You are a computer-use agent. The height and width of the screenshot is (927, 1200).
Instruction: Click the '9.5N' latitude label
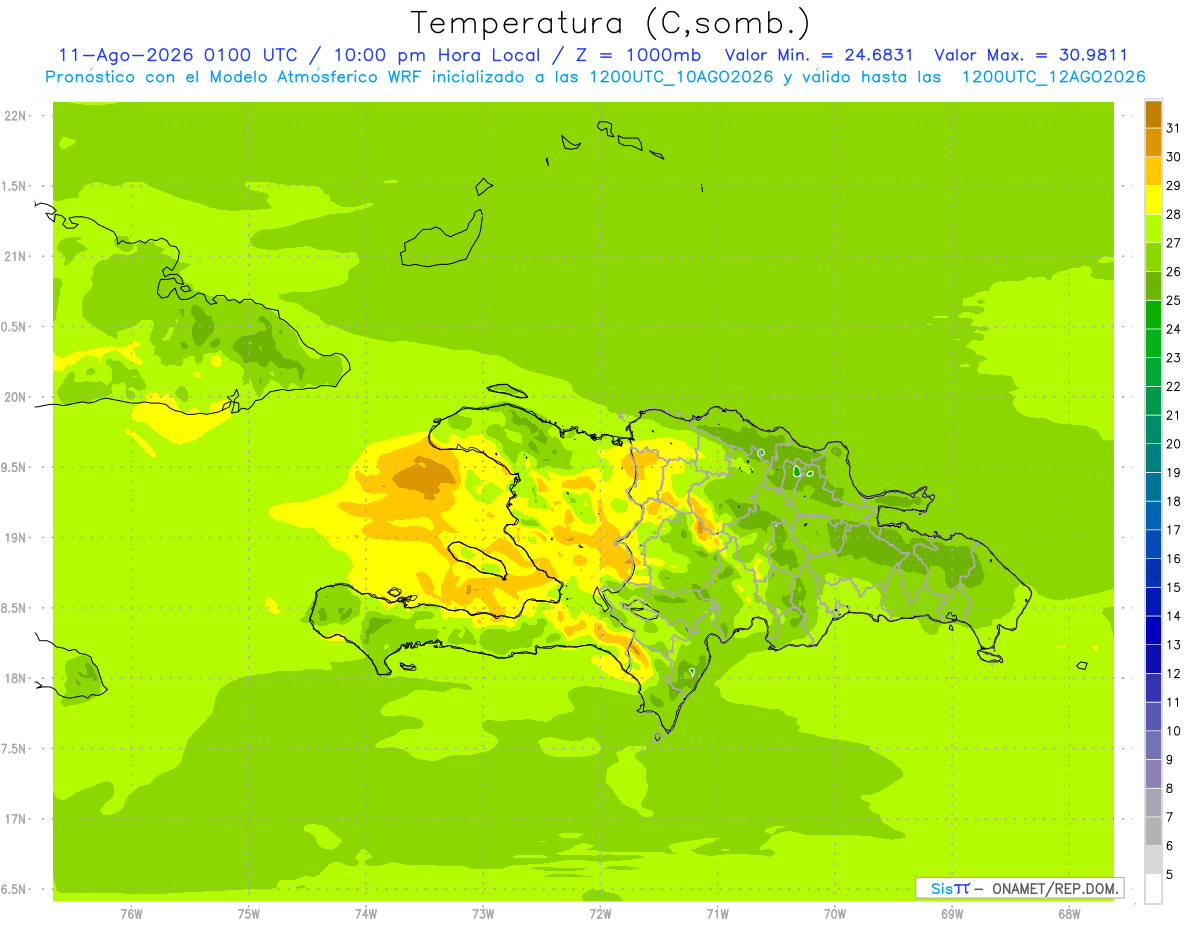point(14,468)
